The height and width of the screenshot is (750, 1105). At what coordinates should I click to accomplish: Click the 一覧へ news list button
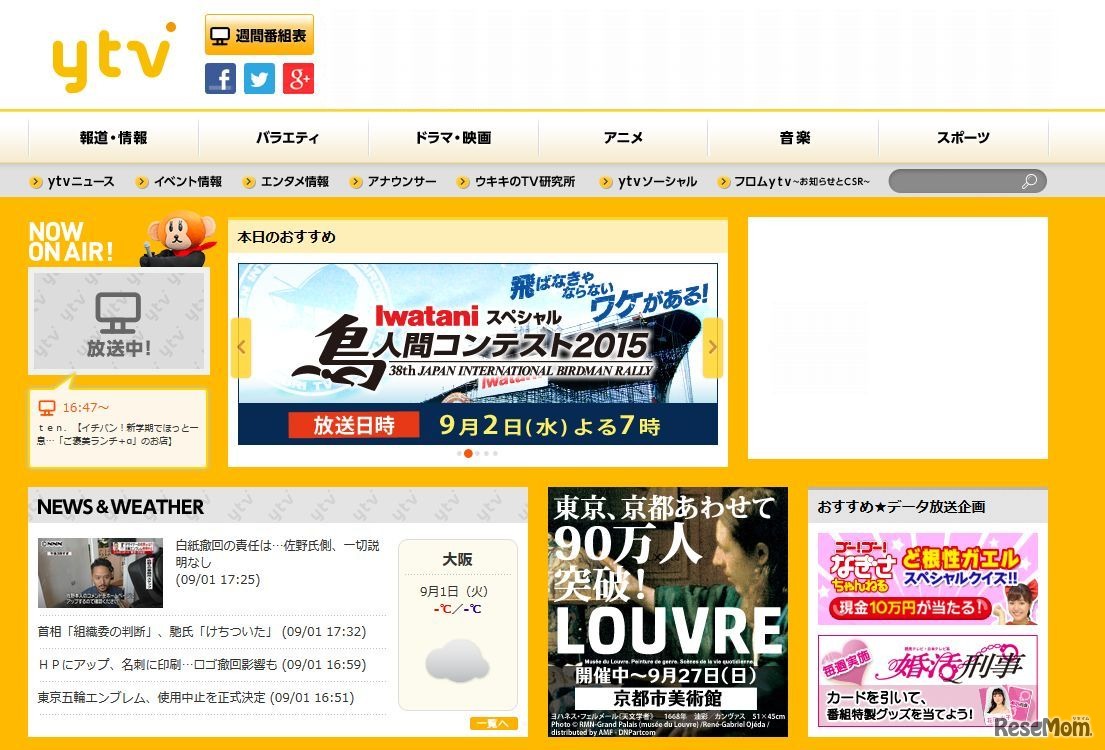(x=494, y=723)
